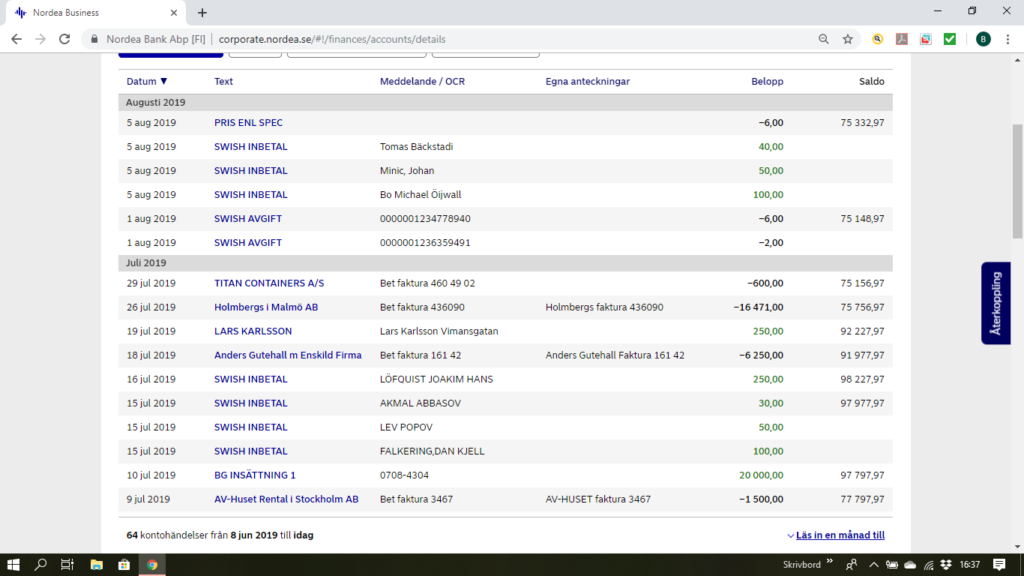The width and height of the screenshot is (1024, 576).
Task: Switch to Chrome on the taskbar
Action: [x=152, y=565]
